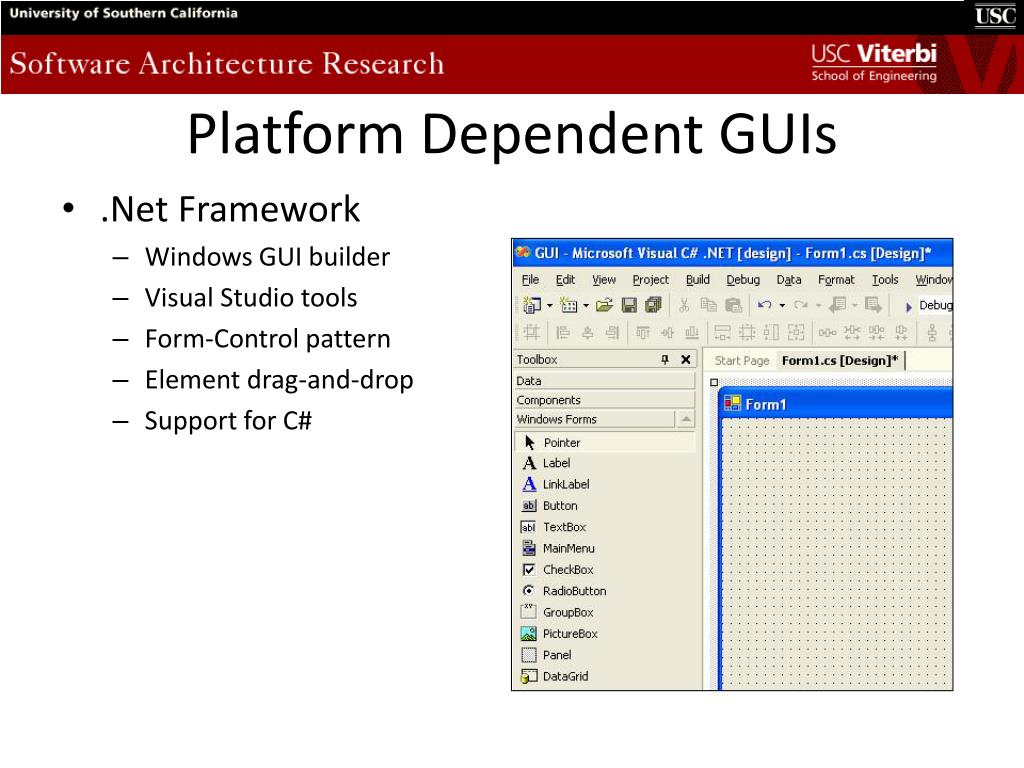Open the Project menu

point(650,280)
